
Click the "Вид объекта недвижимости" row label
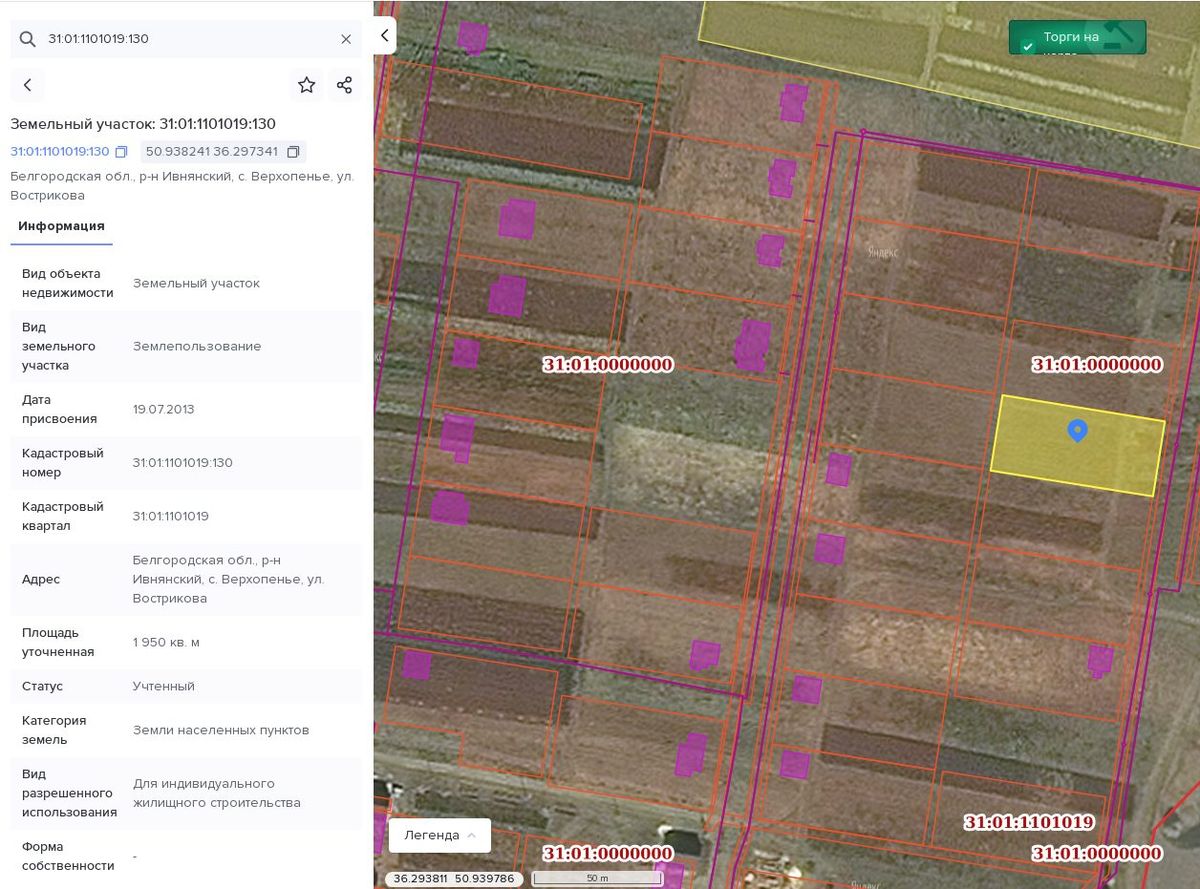(68, 283)
